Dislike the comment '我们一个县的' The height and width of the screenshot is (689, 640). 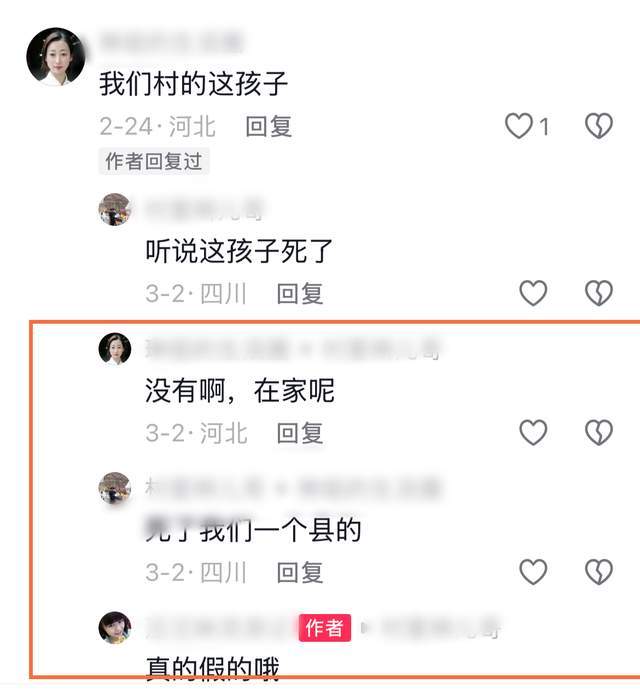pyautogui.click(x=599, y=572)
